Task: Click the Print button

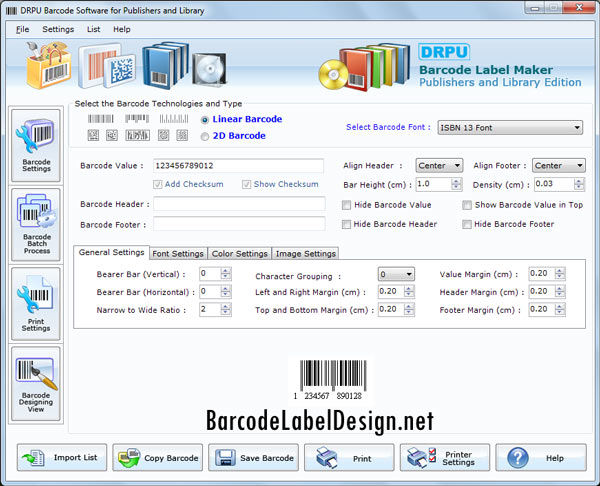Action: (349, 458)
